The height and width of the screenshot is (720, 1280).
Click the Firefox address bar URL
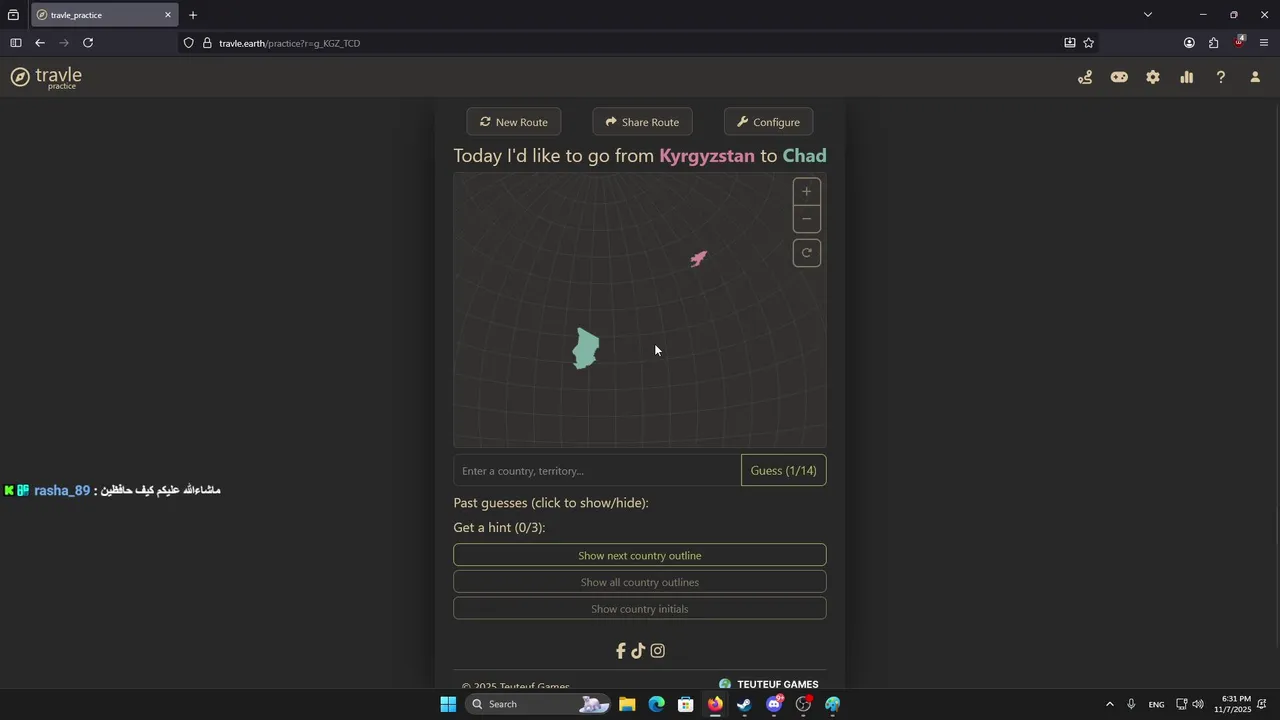pyautogui.click(x=289, y=43)
